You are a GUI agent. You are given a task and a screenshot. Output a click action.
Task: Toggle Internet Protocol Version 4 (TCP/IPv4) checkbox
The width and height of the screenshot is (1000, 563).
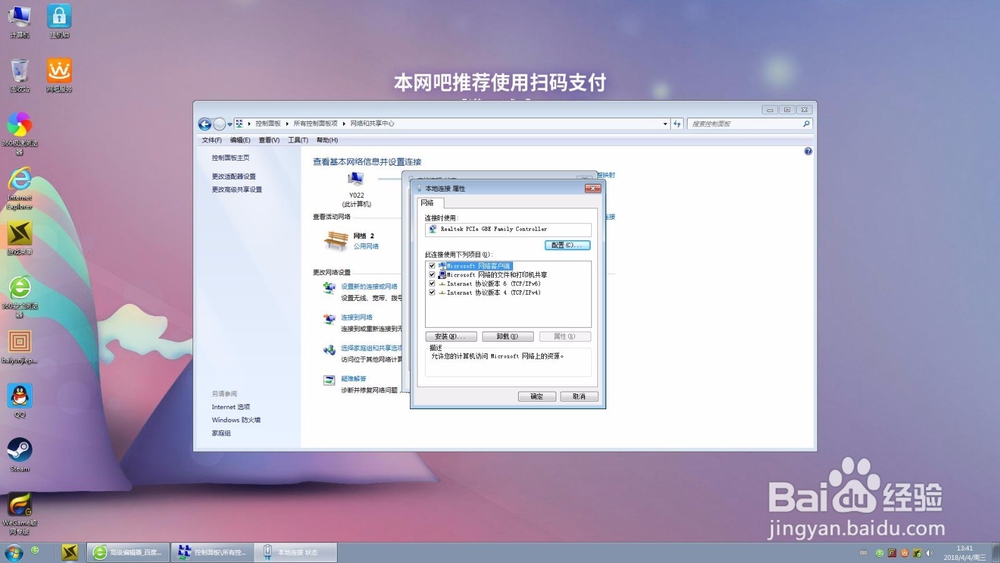click(432, 293)
